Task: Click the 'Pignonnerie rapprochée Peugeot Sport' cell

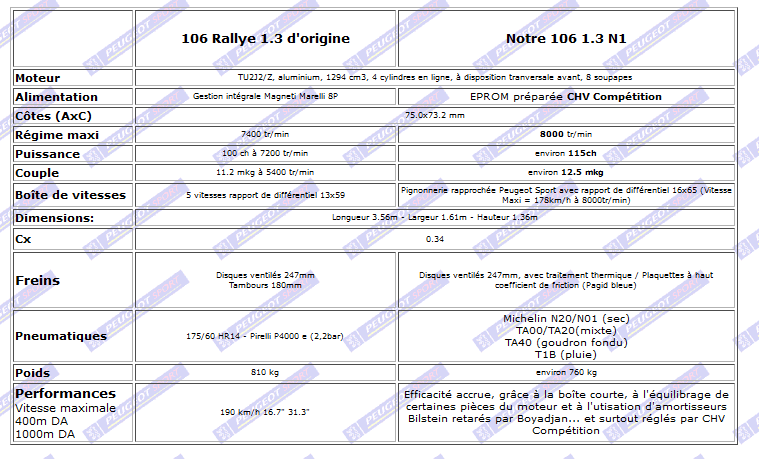Action: [566, 195]
